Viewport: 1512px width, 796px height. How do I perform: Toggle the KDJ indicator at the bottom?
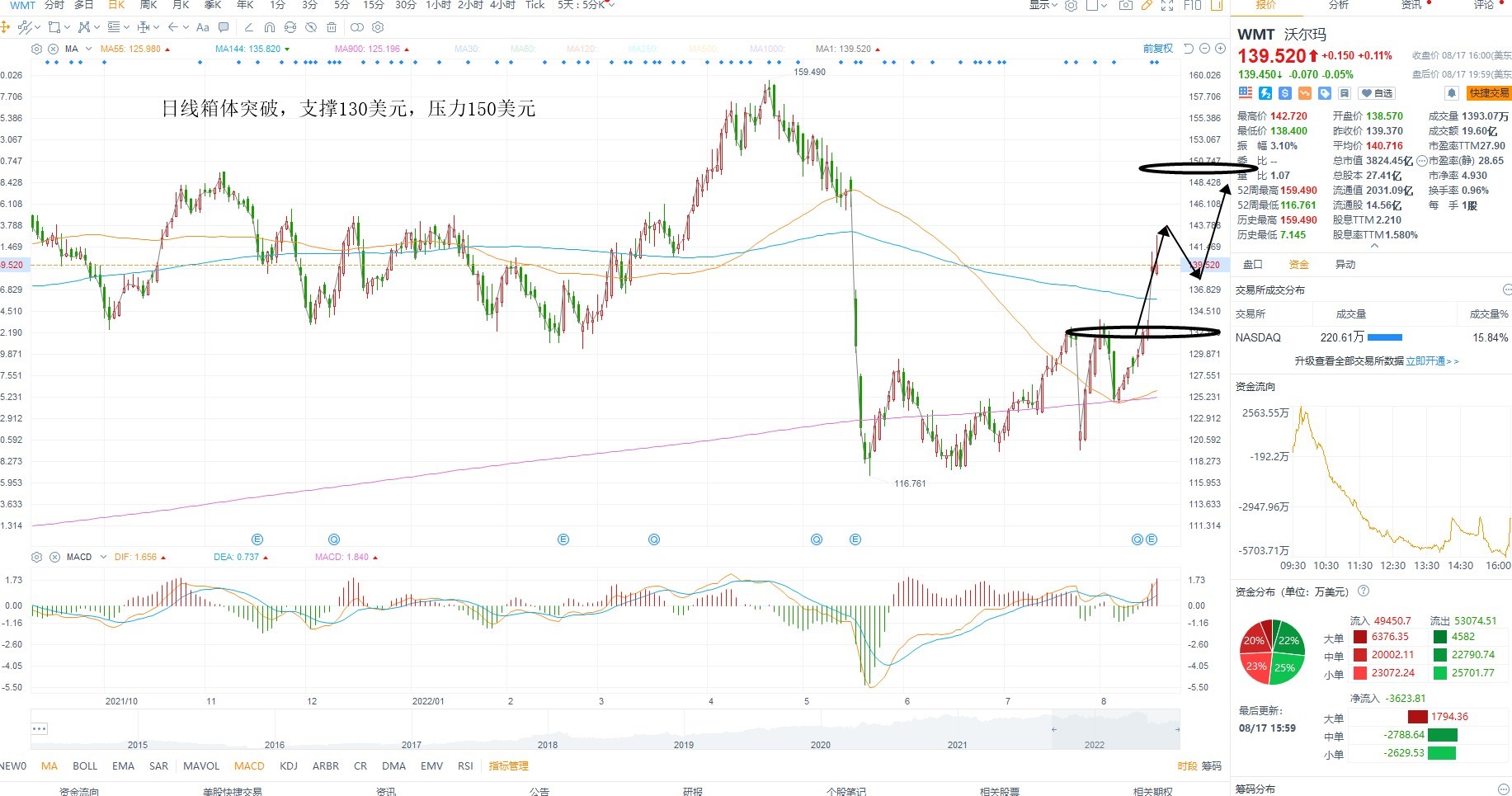(x=289, y=765)
